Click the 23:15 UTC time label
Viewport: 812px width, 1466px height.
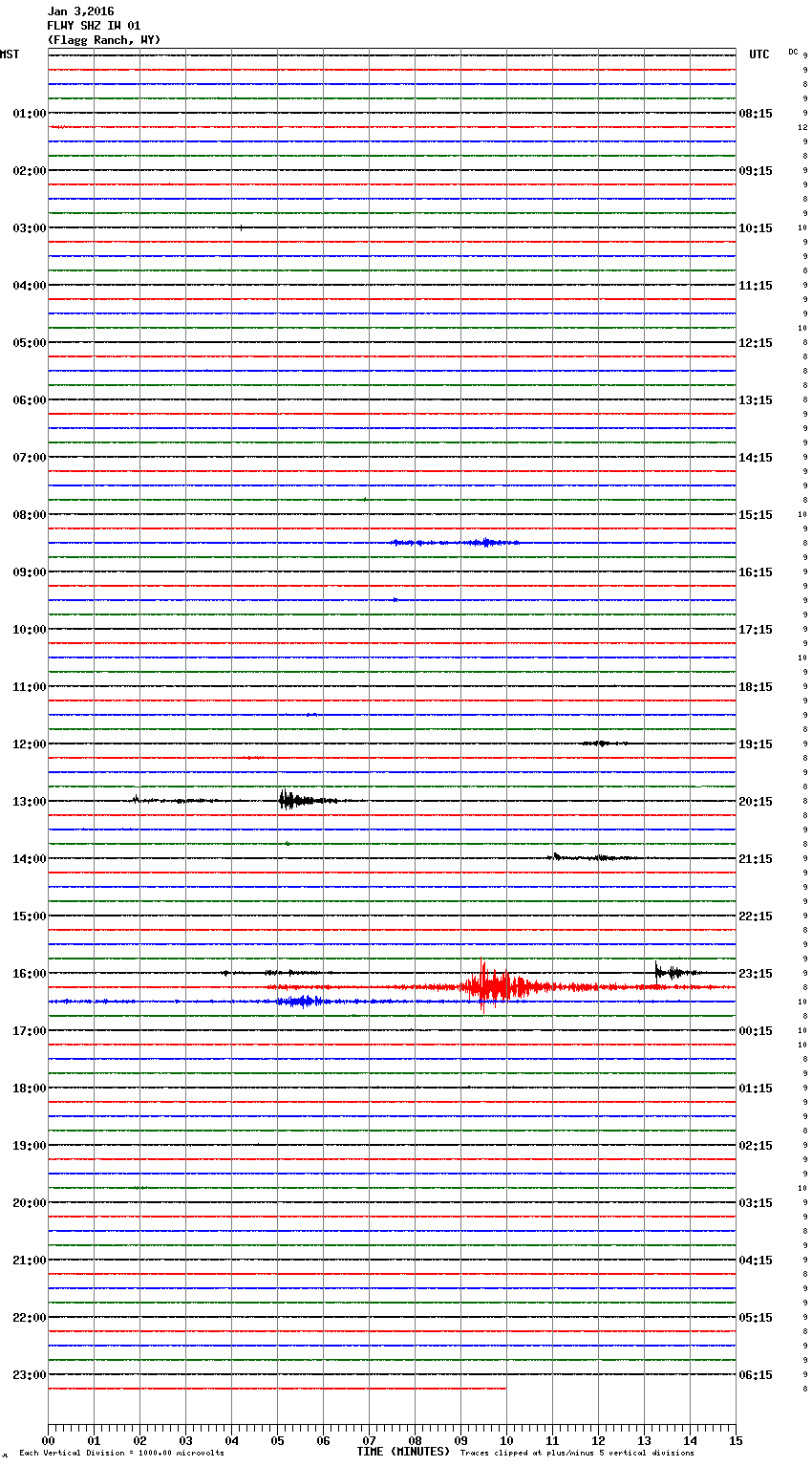[x=756, y=974]
